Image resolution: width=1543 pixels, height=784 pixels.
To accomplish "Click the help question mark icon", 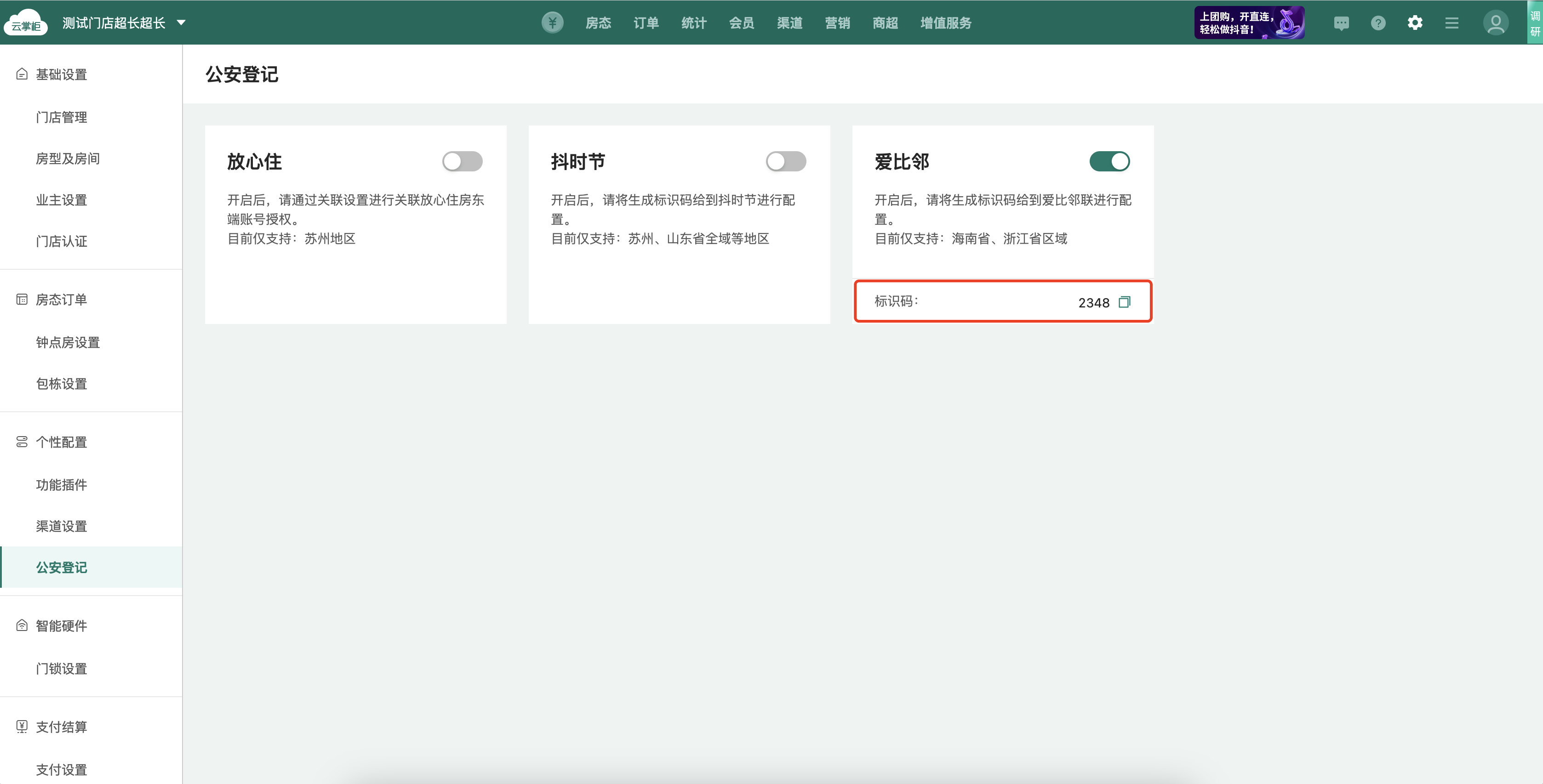I will (x=1377, y=23).
